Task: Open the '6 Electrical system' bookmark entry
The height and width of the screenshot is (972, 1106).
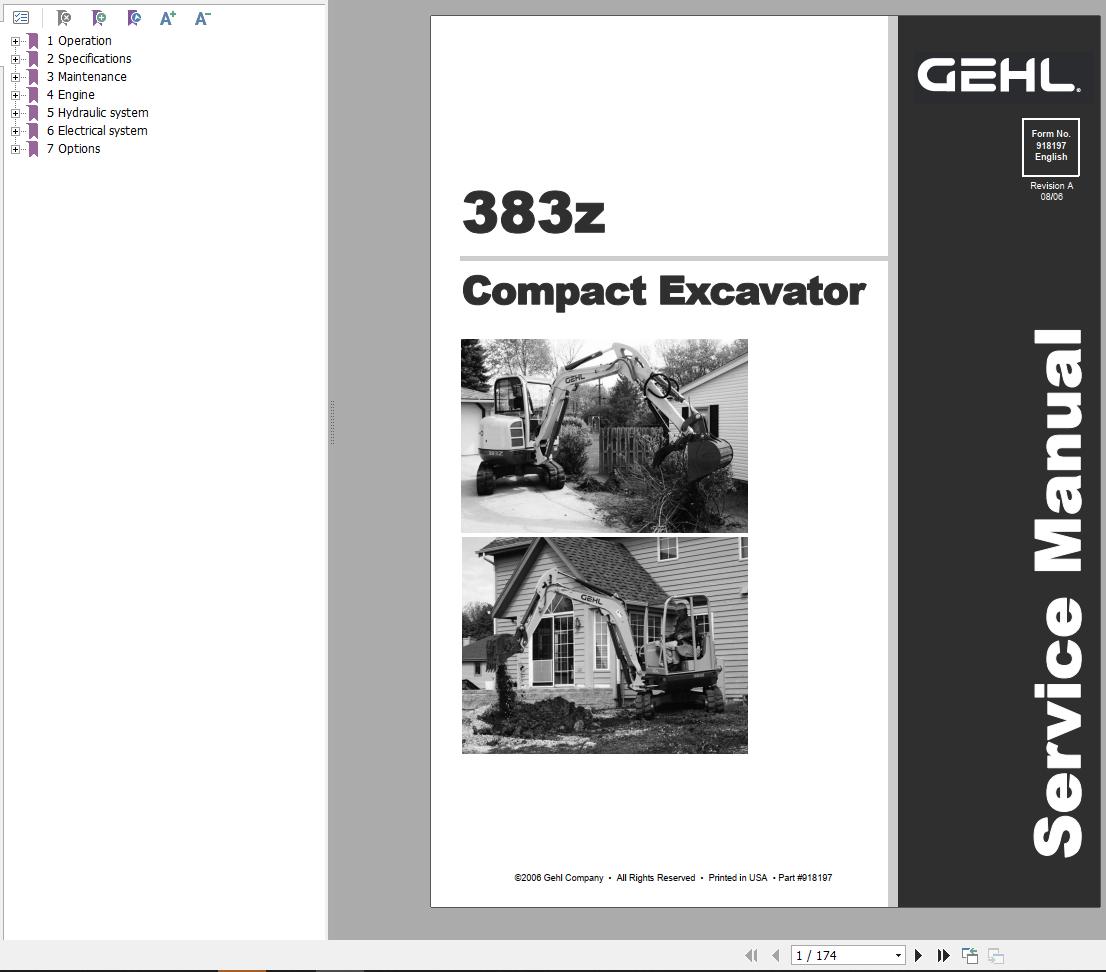Action: coord(97,130)
